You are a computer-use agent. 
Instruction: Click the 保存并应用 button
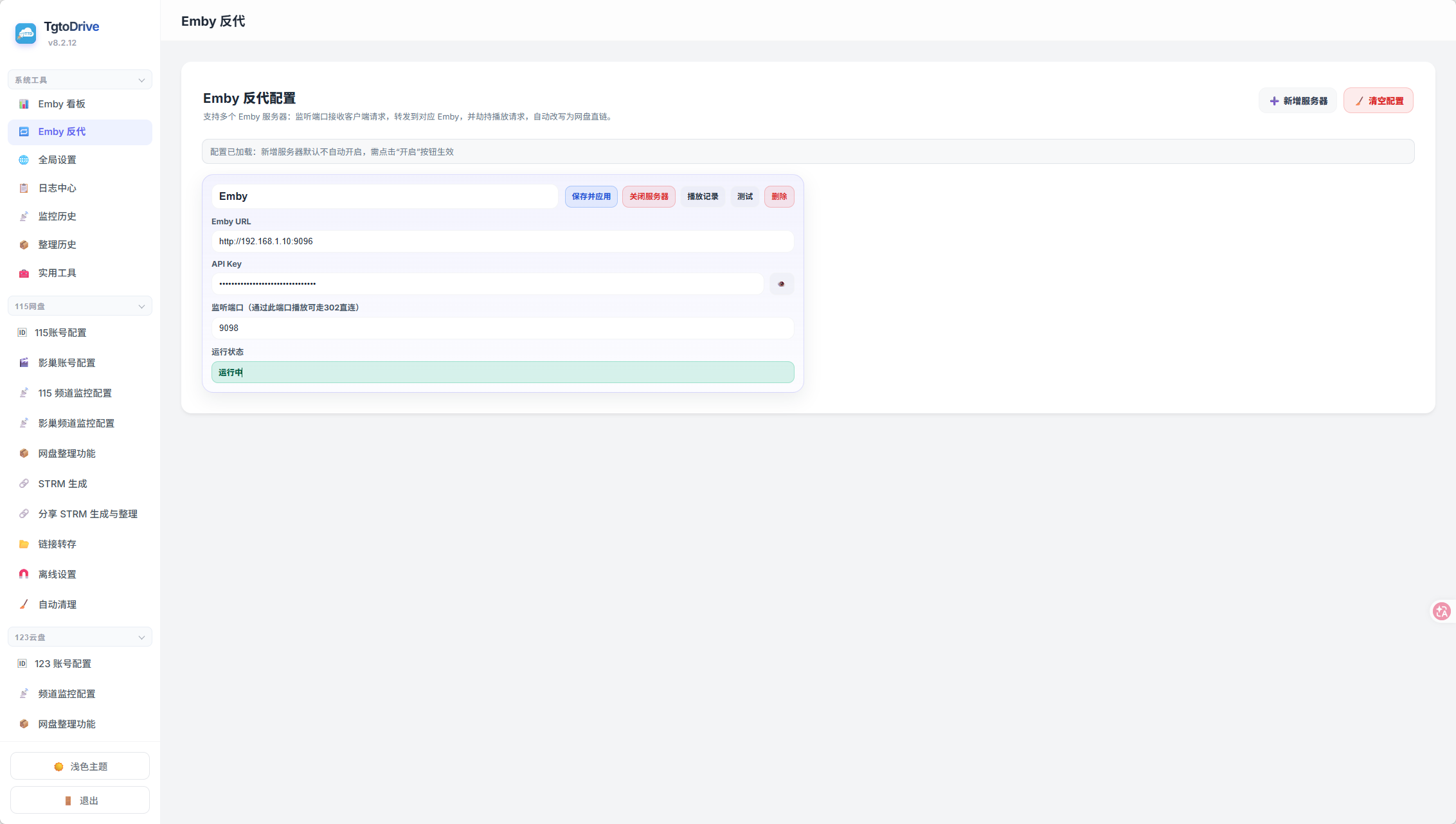point(591,197)
